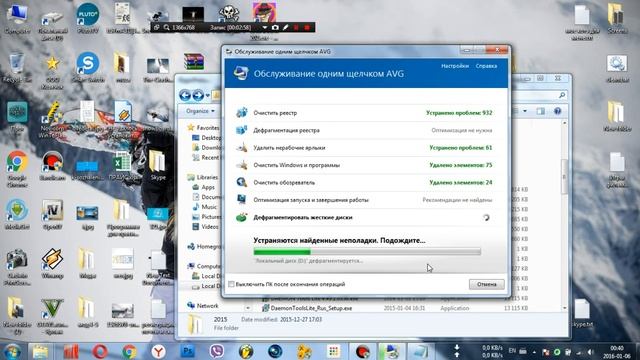Select DaemonToolsLite_Rus_Setup.exe in Explorer list
640x360 pixels.
311,308
